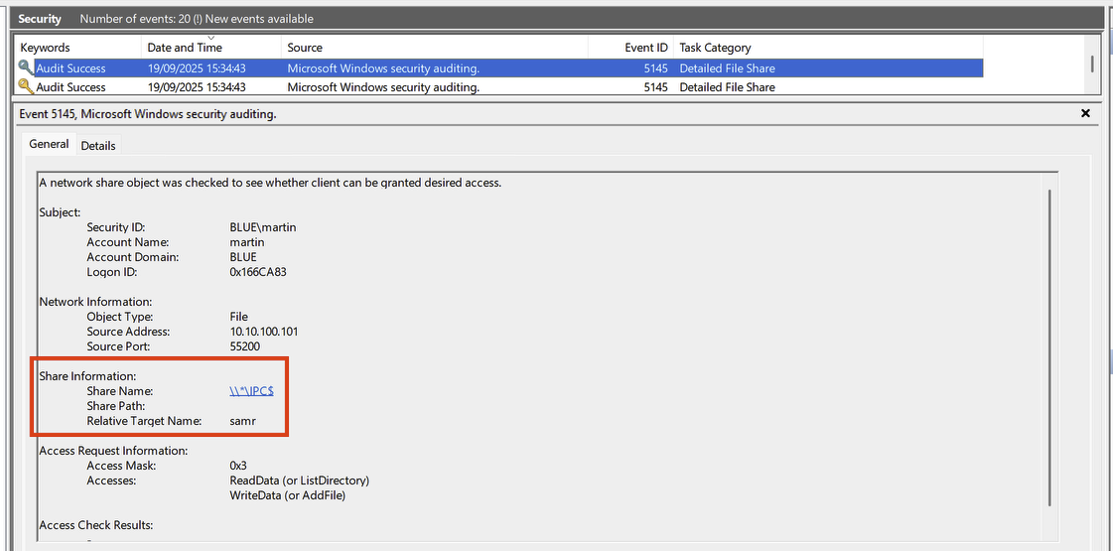Click the Source Address value 10.10.100.101
The height and width of the screenshot is (555, 1114).
(265, 332)
